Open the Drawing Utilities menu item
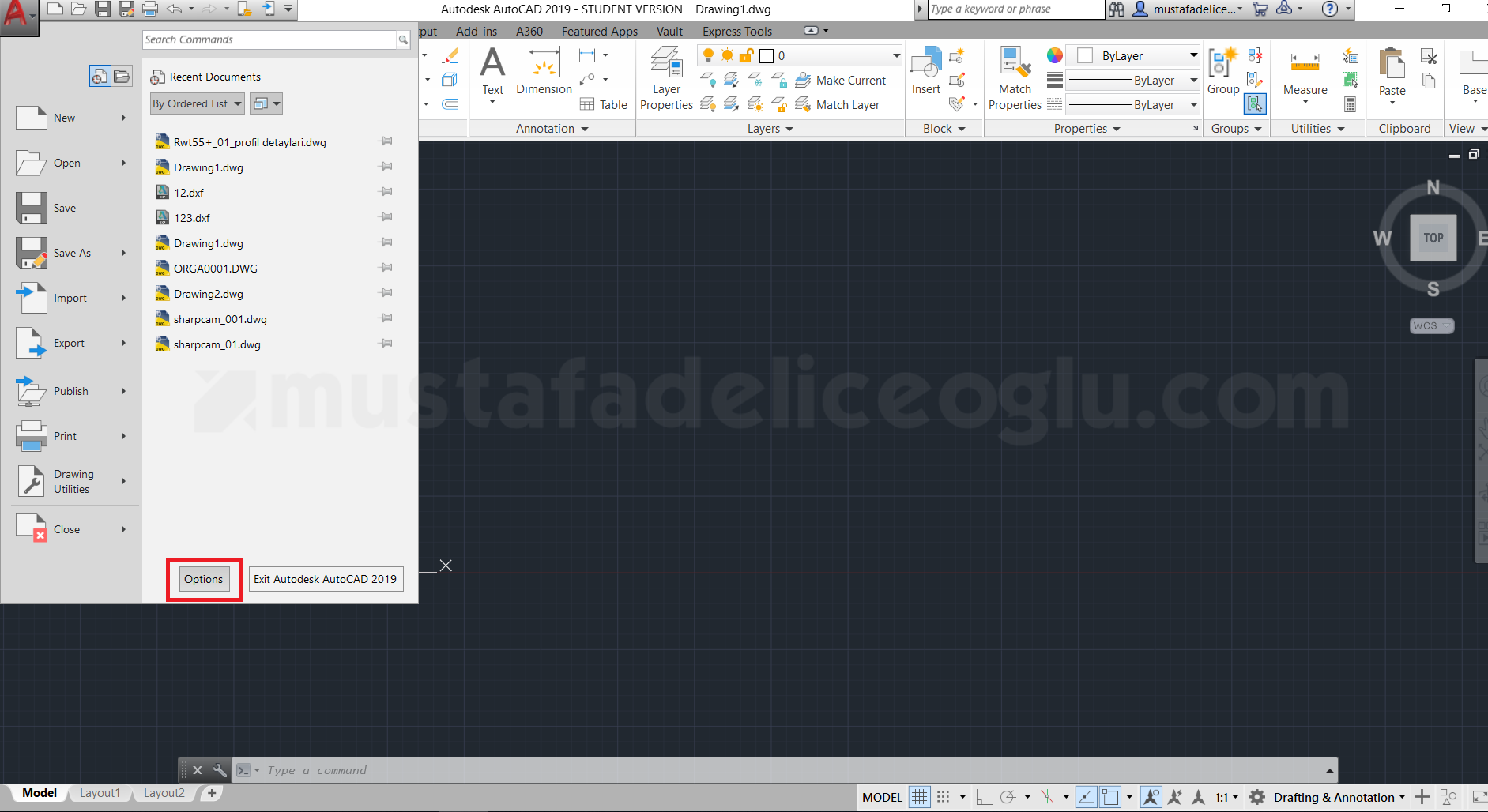1488x812 pixels. point(72,481)
